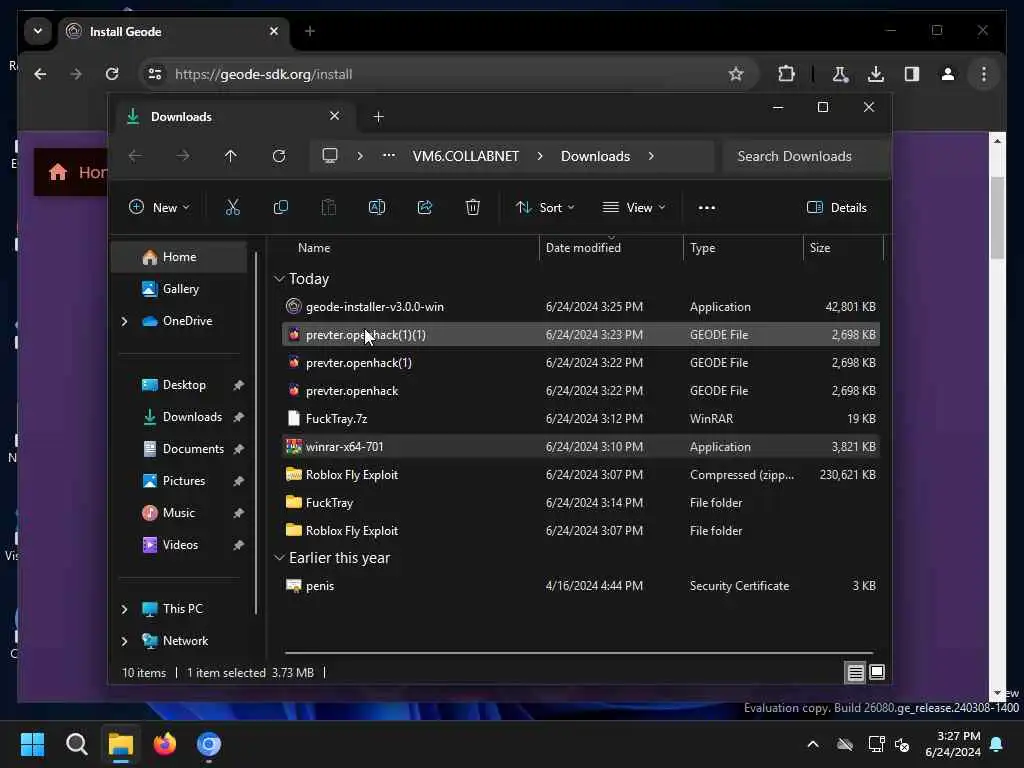Click the Delete trash can icon
1024x768 pixels.
(x=473, y=208)
